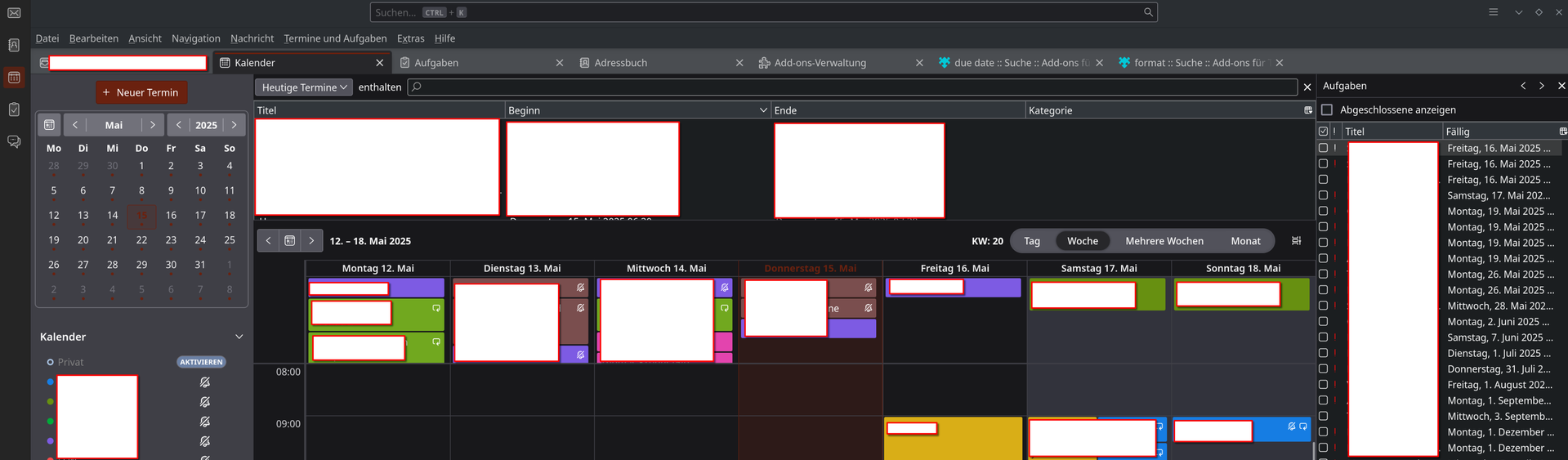Click the go-to-today icon in the mini calendar
Image resolution: width=1568 pixels, height=460 pixels.
(49, 125)
